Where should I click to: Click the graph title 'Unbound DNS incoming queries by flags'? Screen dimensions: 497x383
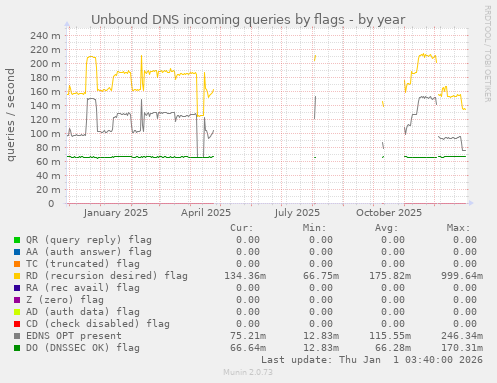click(218, 20)
